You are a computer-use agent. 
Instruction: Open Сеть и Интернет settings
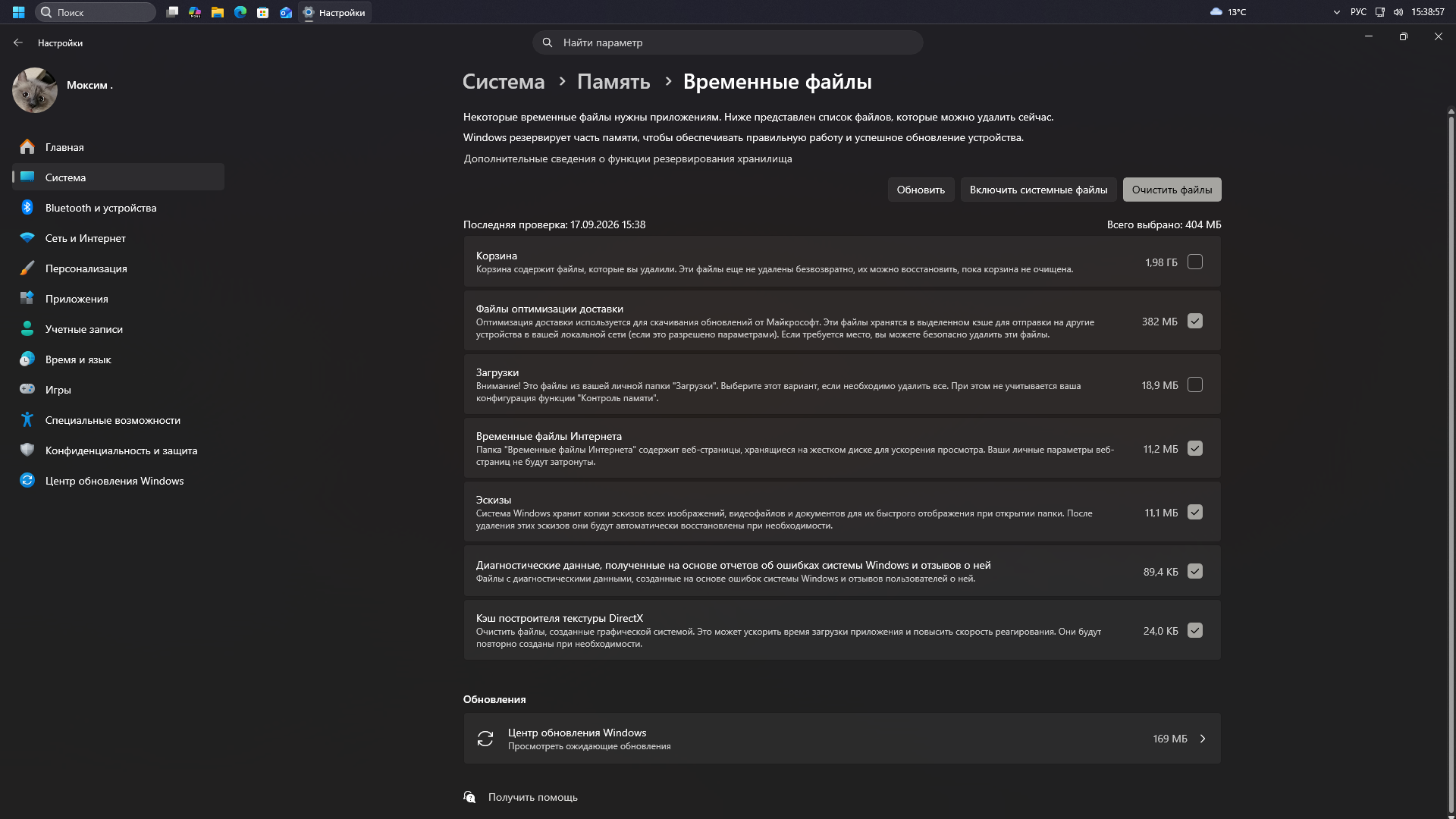[x=118, y=238]
